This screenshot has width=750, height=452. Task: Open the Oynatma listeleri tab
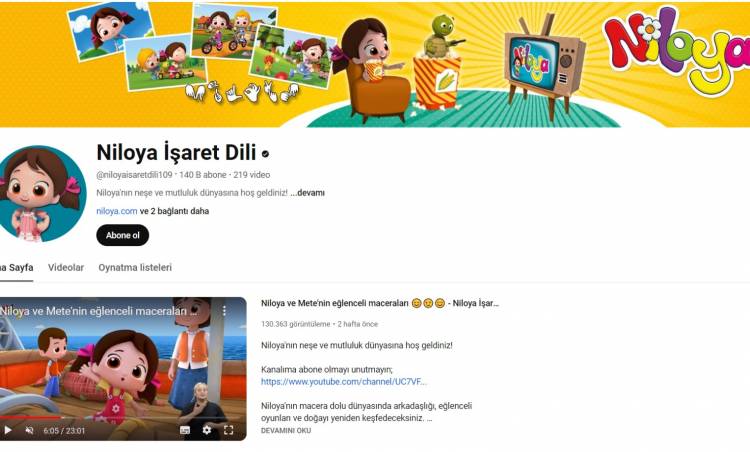pyautogui.click(x=135, y=267)
